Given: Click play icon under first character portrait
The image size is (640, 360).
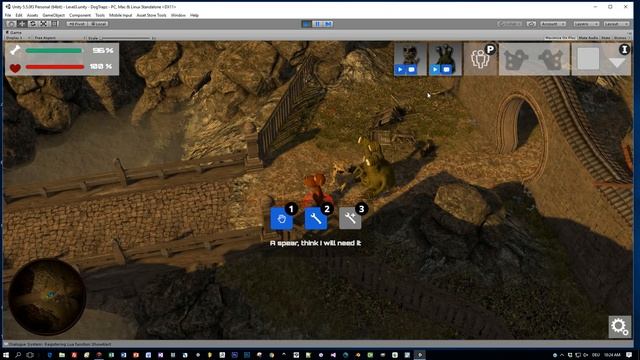Looking at the screenshot, I should click(x=400, y=70).
